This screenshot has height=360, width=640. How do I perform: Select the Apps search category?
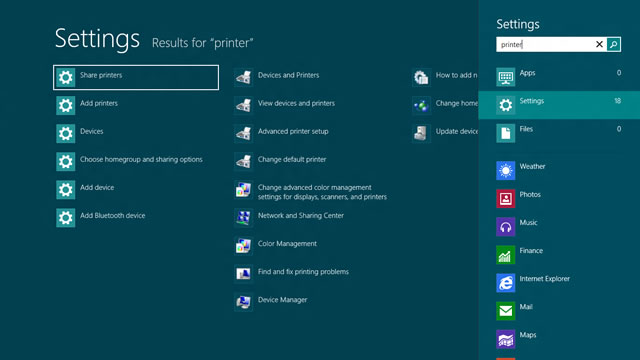click(559, 77)
